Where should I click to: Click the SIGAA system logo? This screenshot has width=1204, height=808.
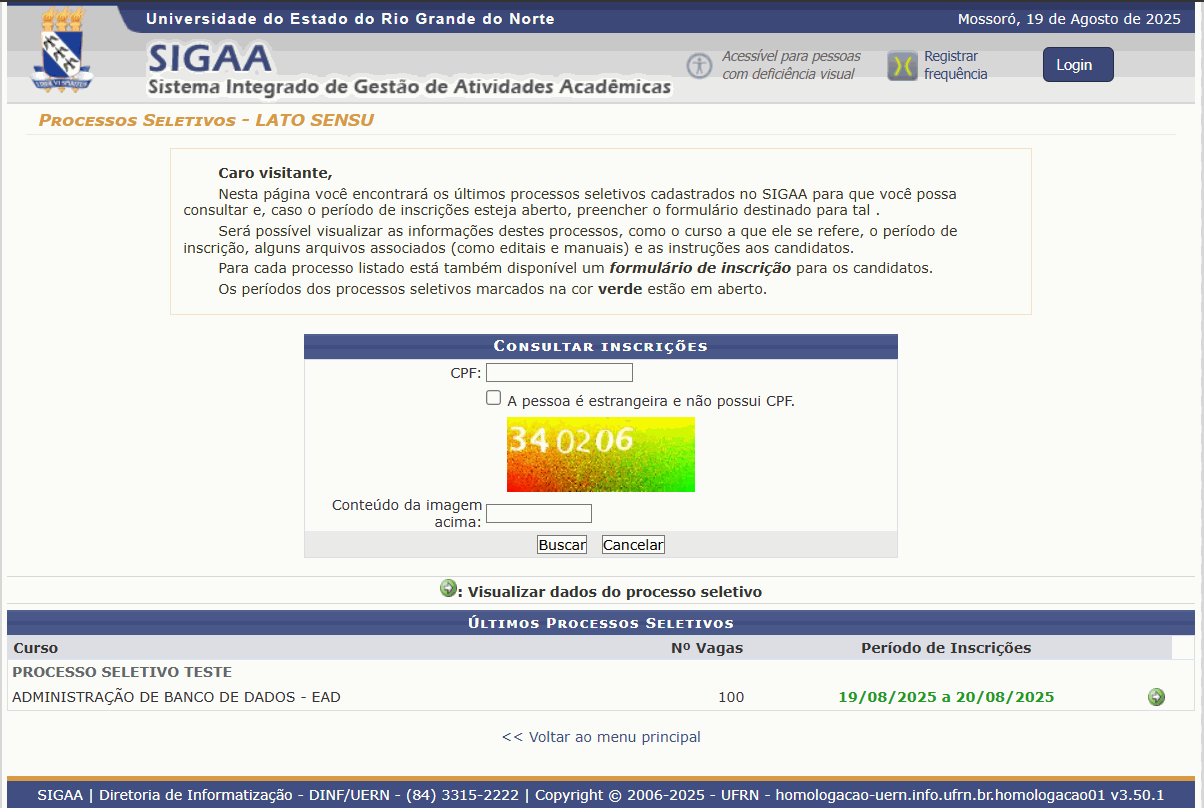210,56
